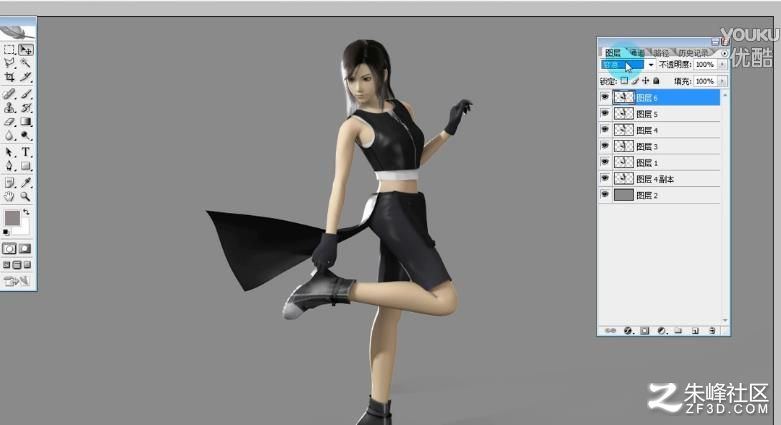Swap foreground and background colors
Screen dimensions: 781x425
[x=26, y=212]
